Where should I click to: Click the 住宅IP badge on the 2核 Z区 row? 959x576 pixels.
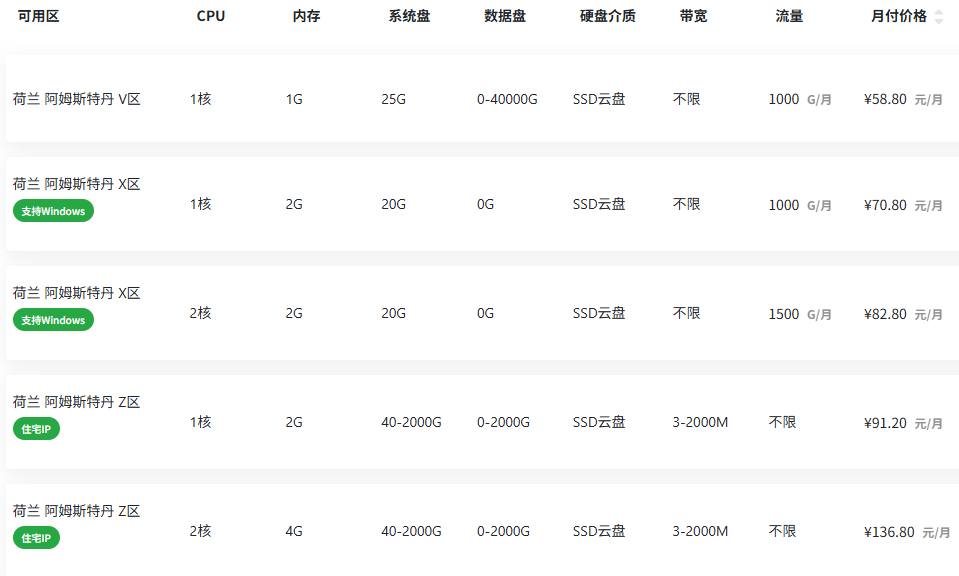(36, 537)
